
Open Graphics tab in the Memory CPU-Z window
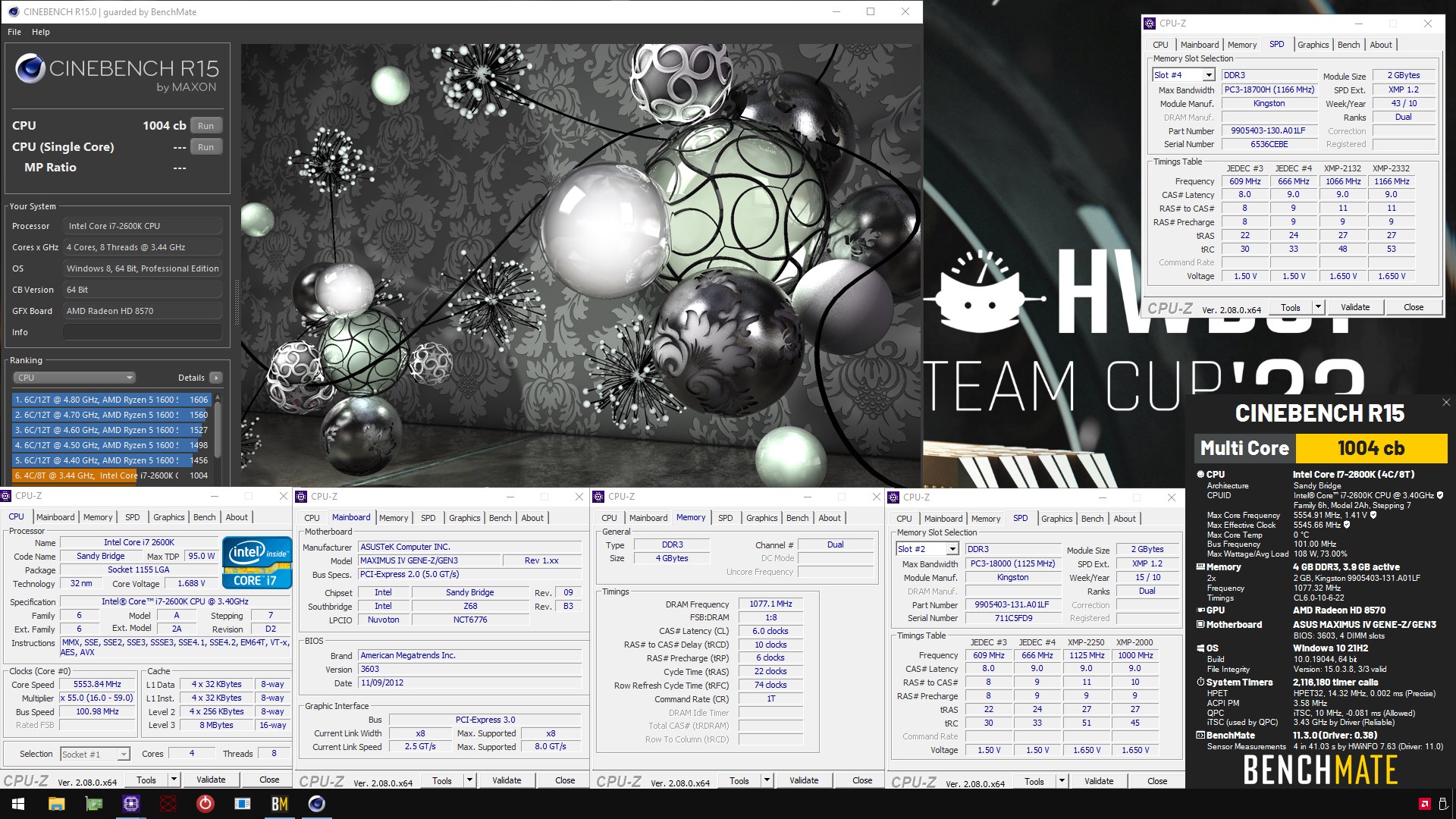(762, 518)
